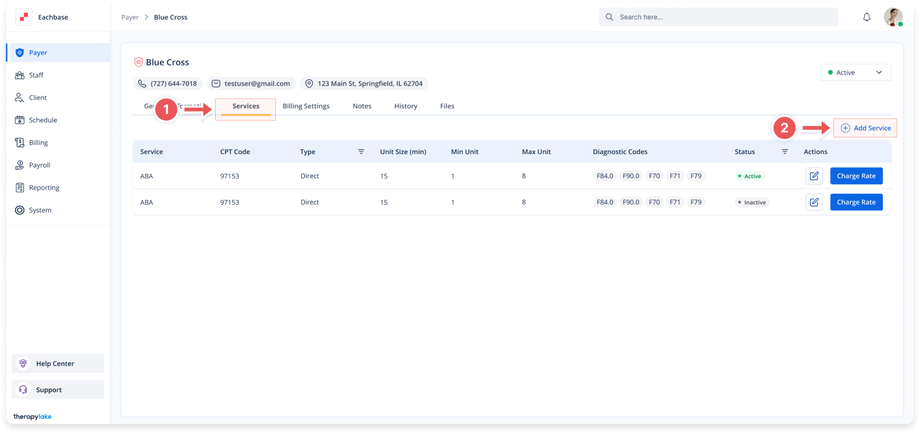Open the History tab
The height and width of the screenshot is (434, 920).
point(405,106)
